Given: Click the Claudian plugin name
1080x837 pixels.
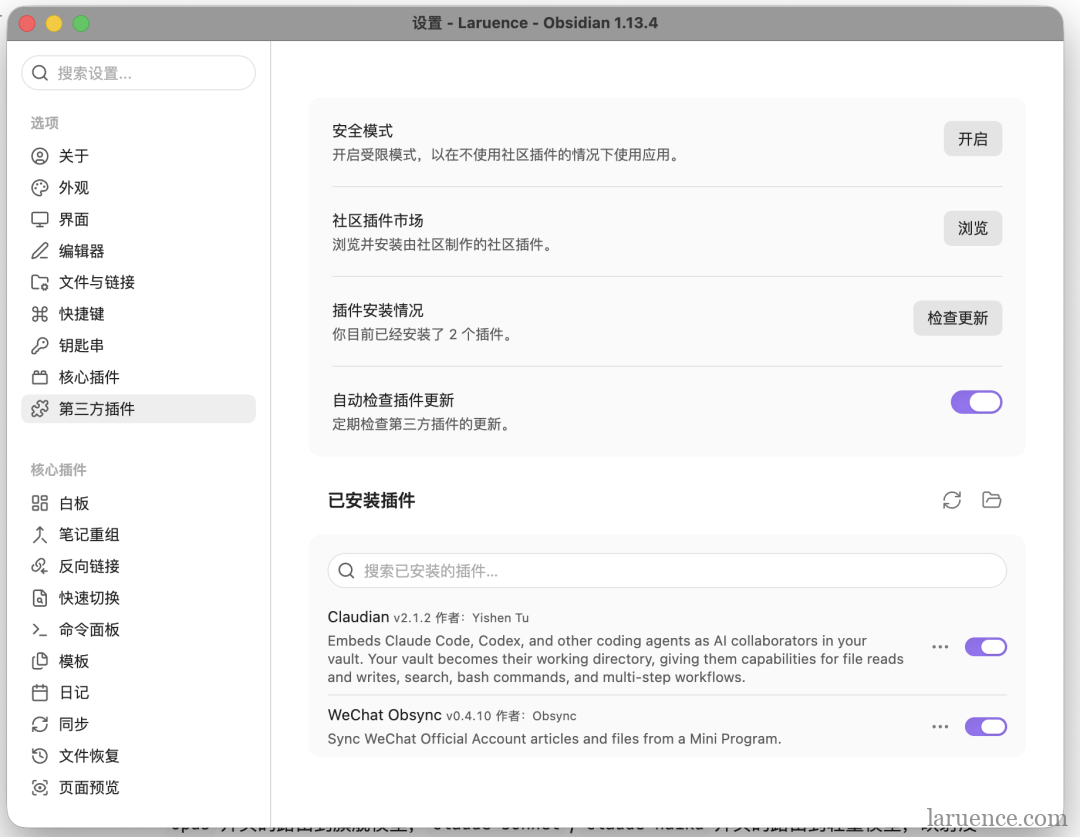Looking at the screenshot, I should pyautogui.click(x=358, y=617).
